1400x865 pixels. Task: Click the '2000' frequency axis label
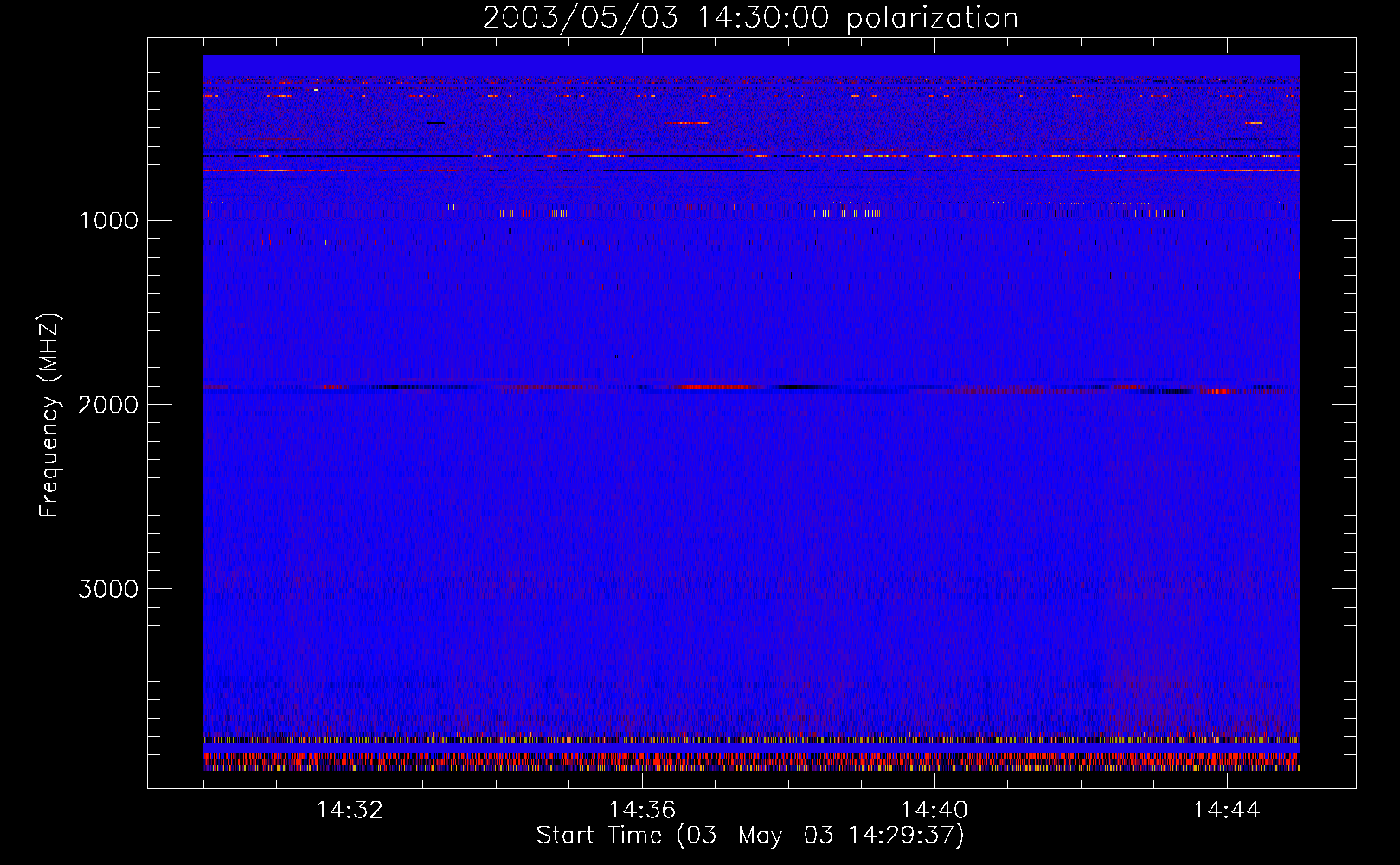tap(108, 405)
